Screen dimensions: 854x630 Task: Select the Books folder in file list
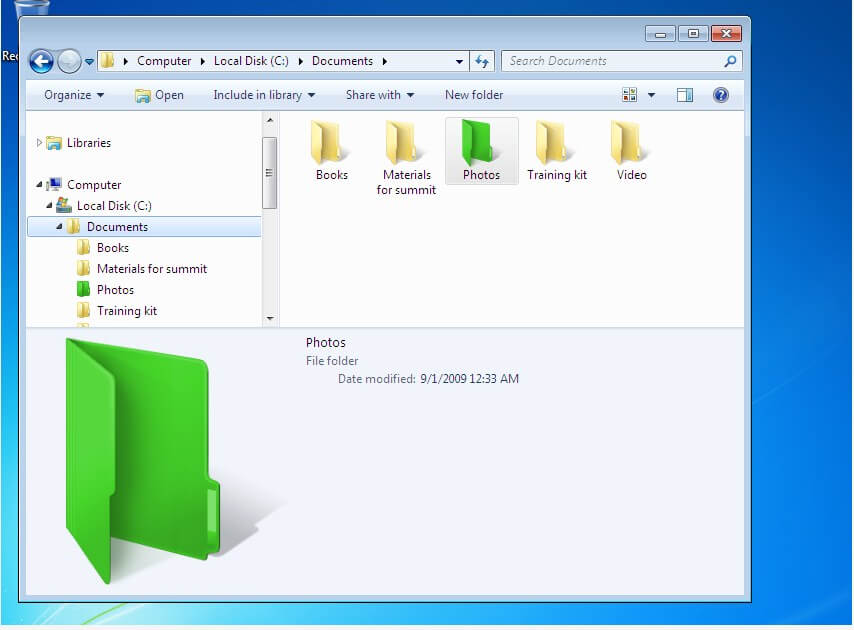point(331,145)
